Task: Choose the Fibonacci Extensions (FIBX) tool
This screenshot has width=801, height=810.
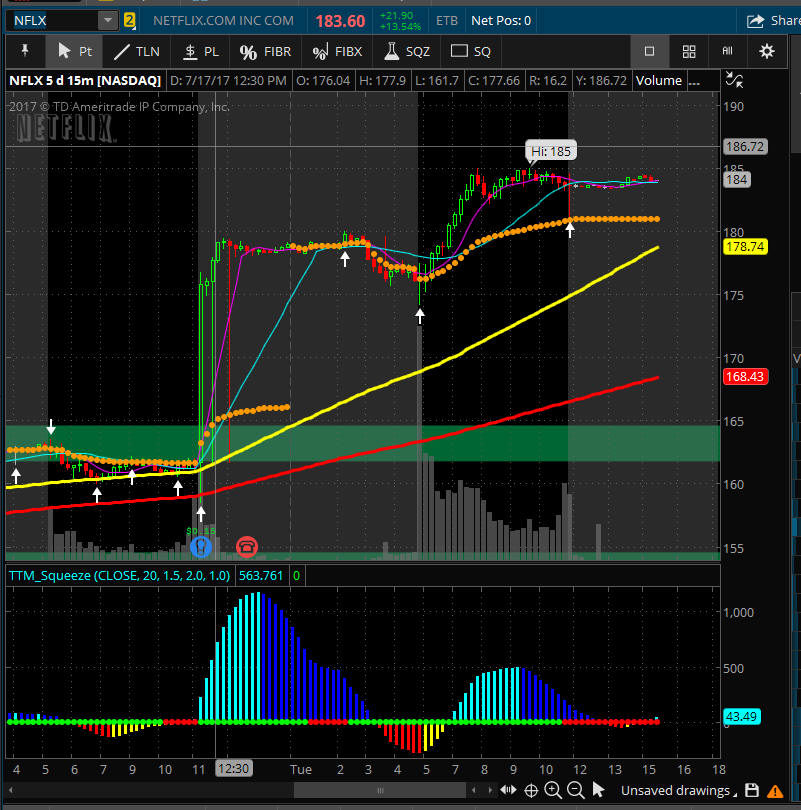Action: (337, 51)
